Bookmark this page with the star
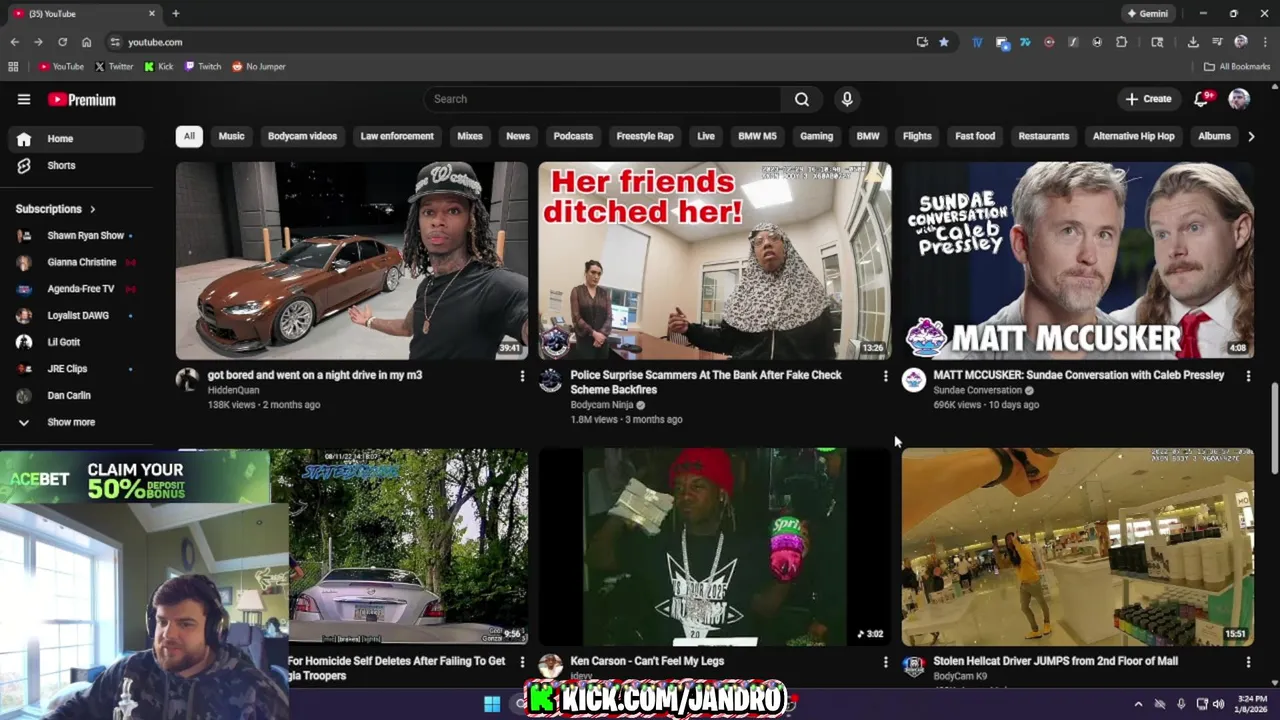The height and width of the screenshot is (720, 1280). click(943, 42)
